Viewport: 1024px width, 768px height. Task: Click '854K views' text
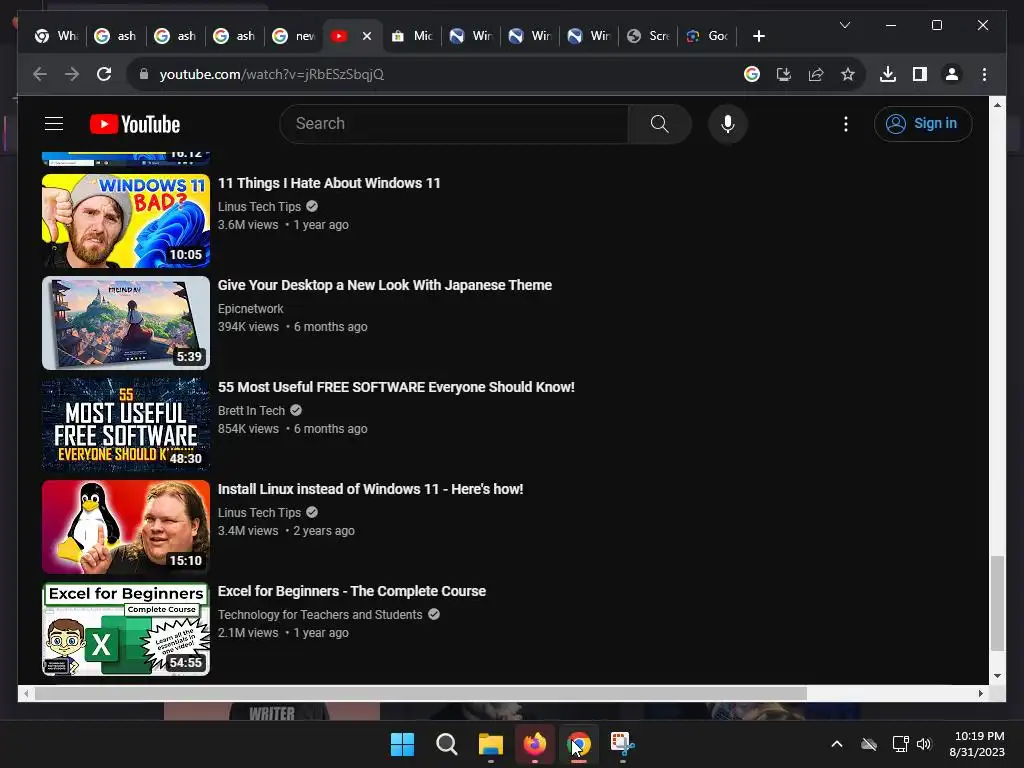[x=248, y=428]
